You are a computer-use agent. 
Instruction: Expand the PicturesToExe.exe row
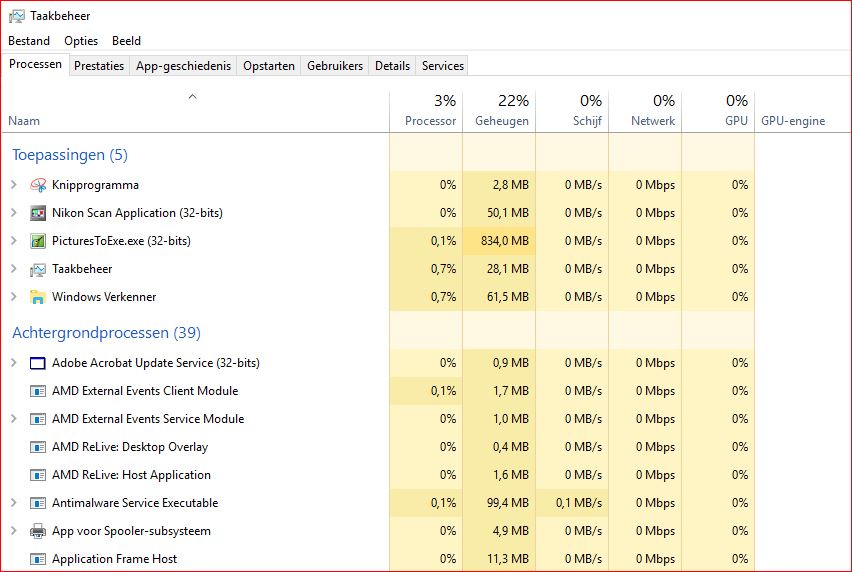point(14,241)
